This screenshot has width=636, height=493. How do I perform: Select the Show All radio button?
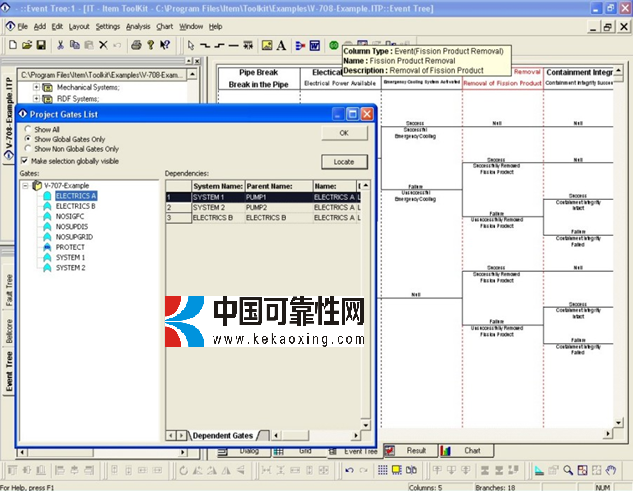click(28, 129)
